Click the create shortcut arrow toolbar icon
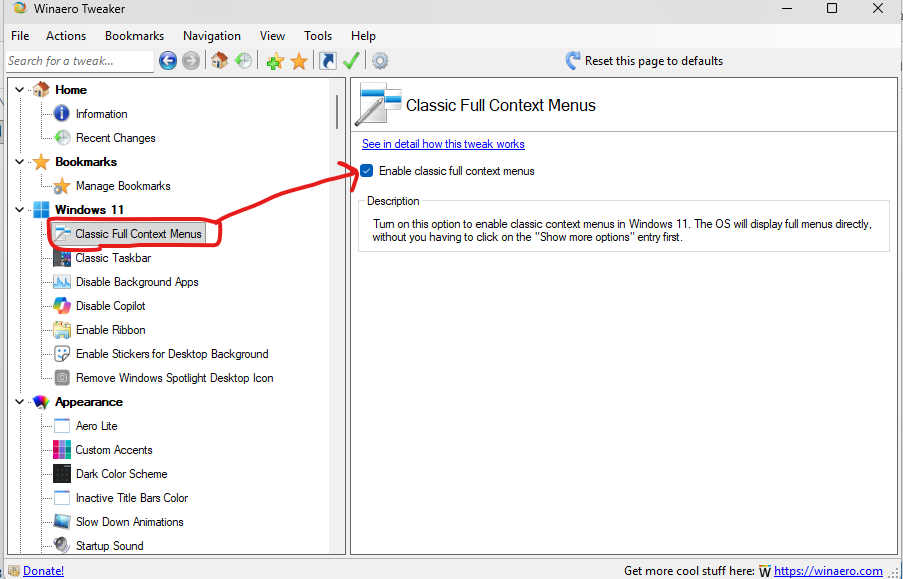This screenshot has height=579, width=903. 328,60
